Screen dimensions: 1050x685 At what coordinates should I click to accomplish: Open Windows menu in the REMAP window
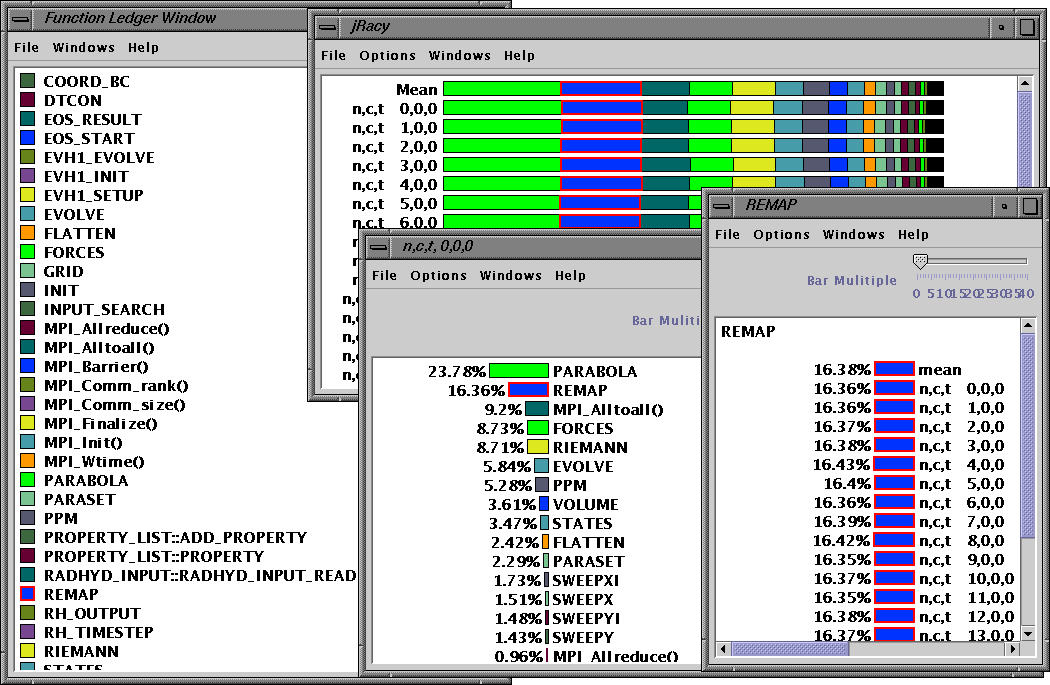pos(854,234)
